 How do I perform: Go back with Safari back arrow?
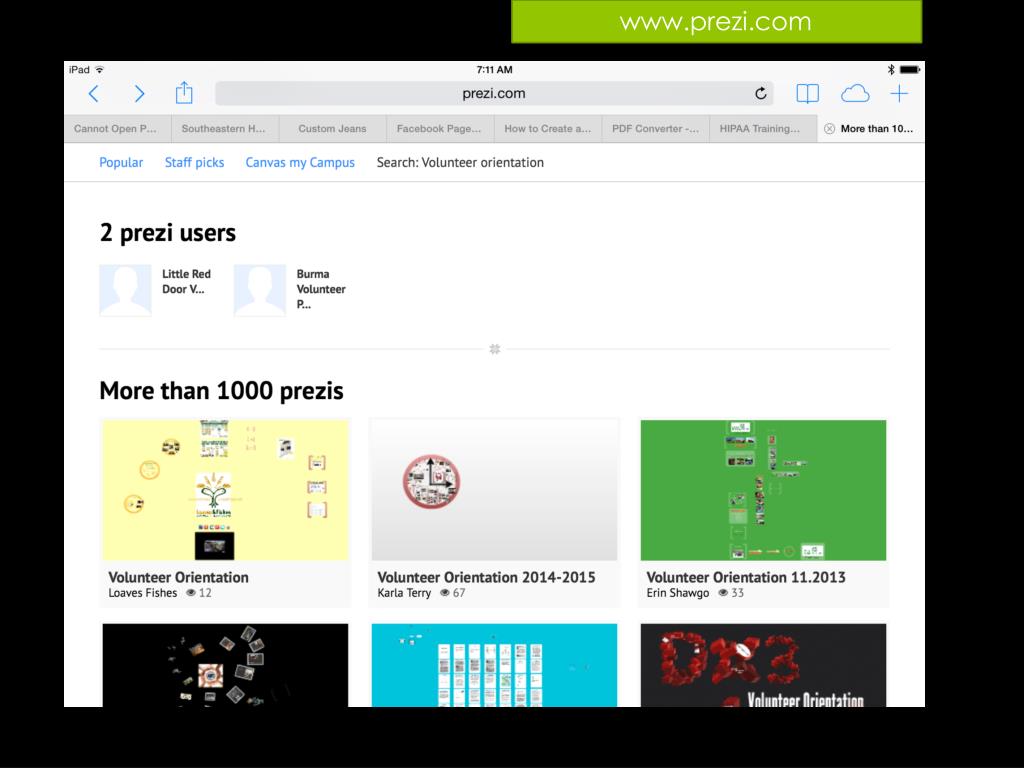pyautogui.click(x=93, y=94)
